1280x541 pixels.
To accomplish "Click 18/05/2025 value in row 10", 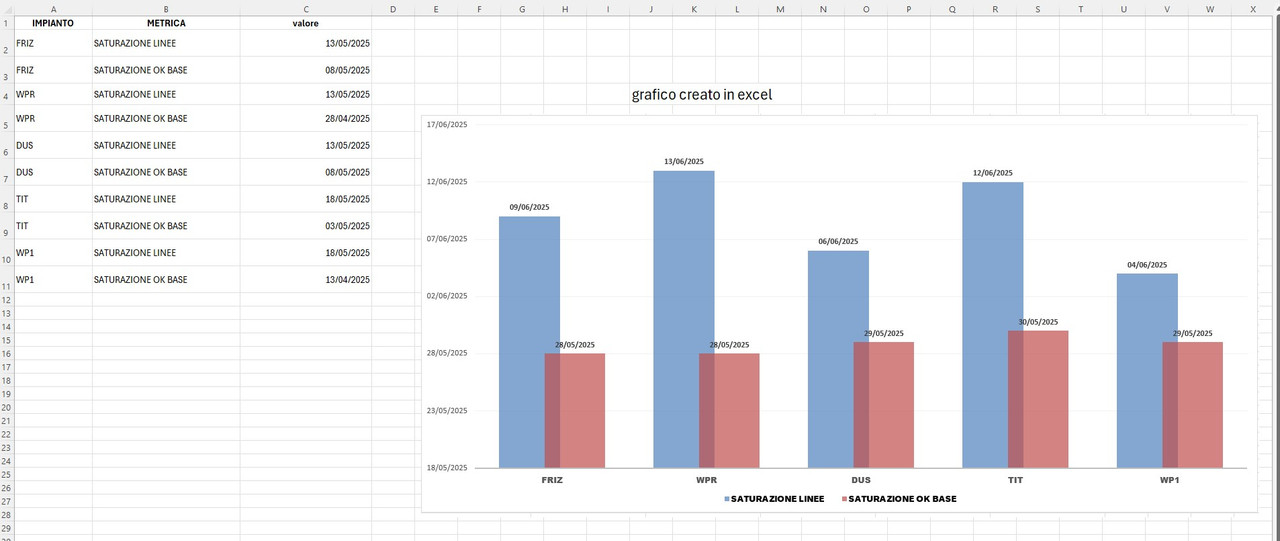I will [x=306, y=253].
